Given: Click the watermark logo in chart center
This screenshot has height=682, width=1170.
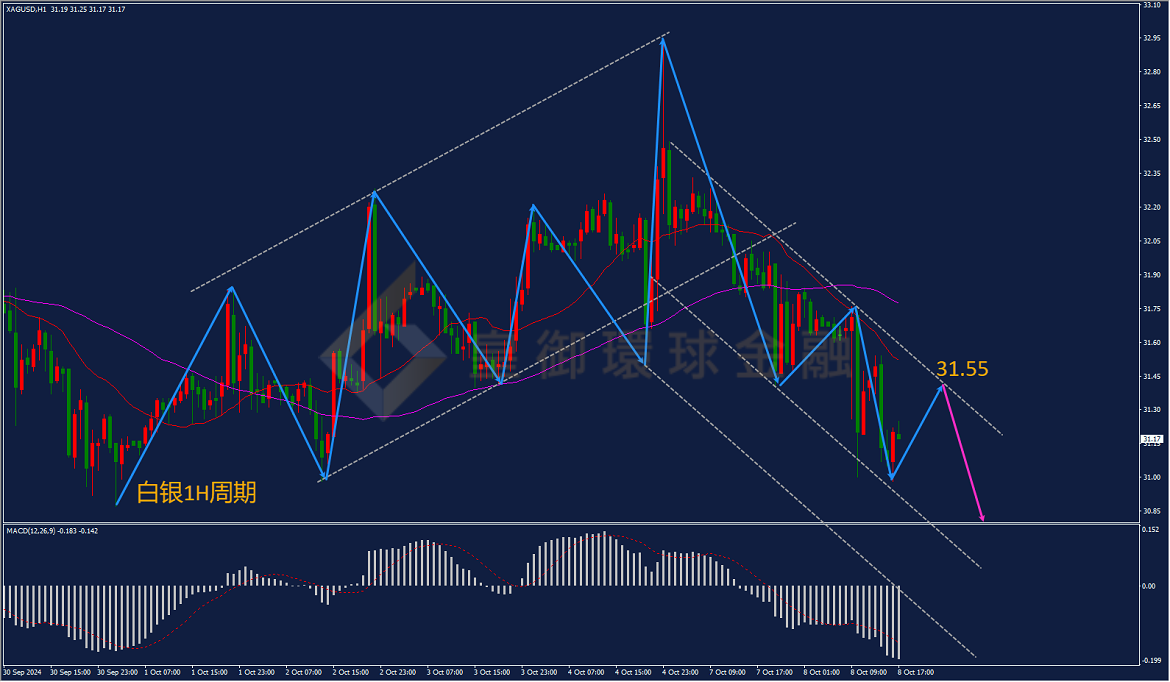Looking at the screenshot, I should click(384, 341).
